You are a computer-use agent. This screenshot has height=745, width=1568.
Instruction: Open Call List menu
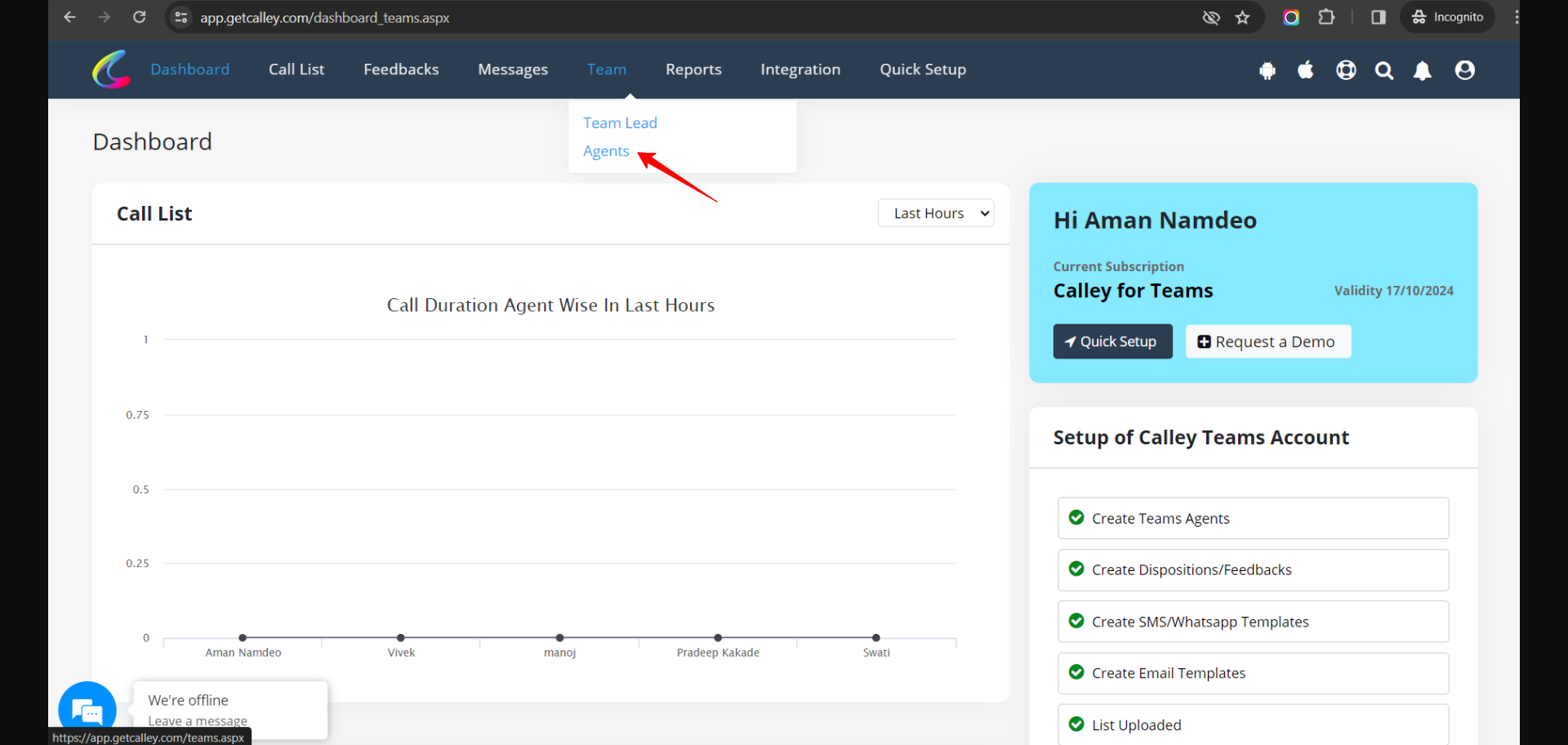click(x=296, y=69)
